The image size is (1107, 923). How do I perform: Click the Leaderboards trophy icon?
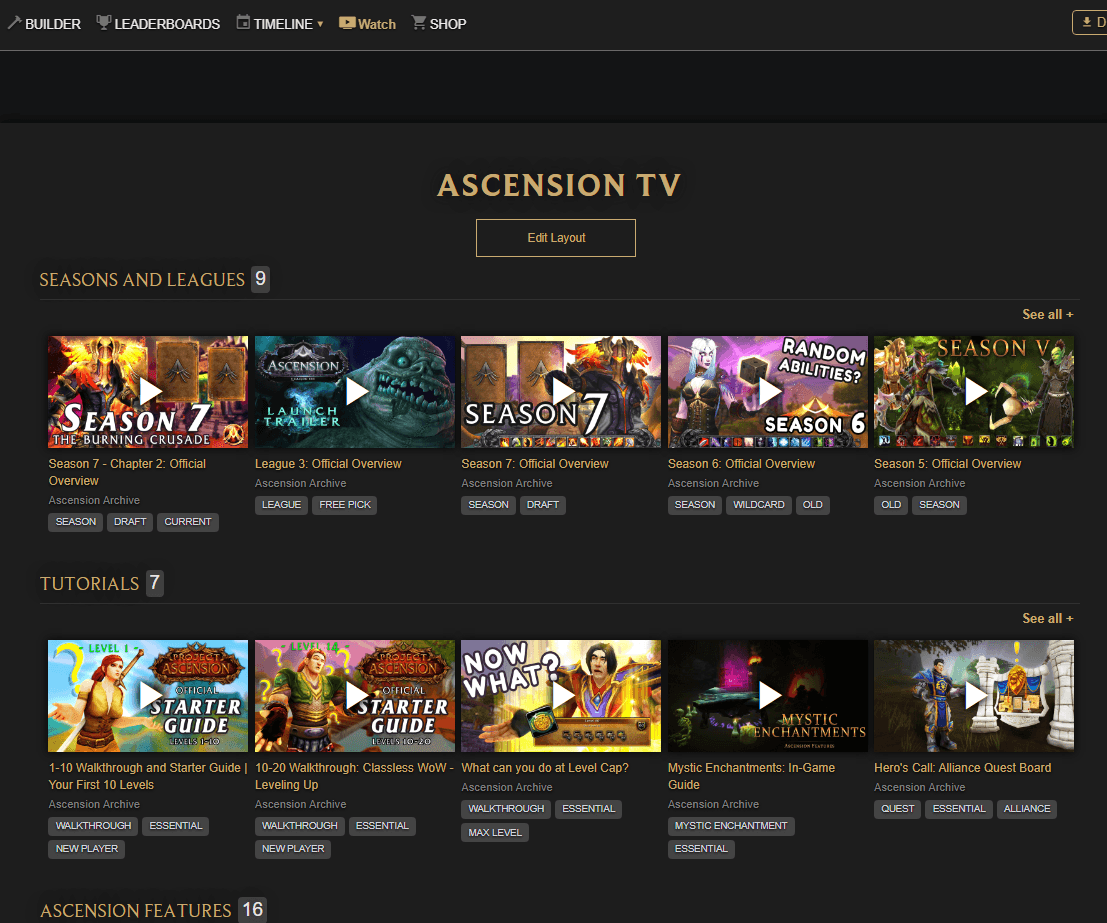[x=104, y=22]
